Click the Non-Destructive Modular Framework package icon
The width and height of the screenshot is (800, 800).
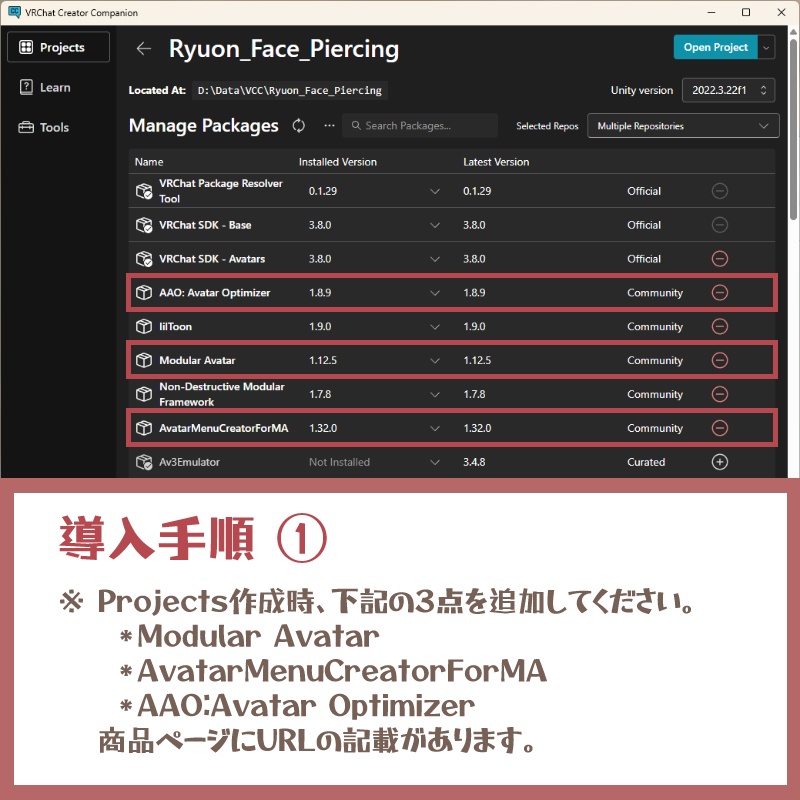point(144,394)
